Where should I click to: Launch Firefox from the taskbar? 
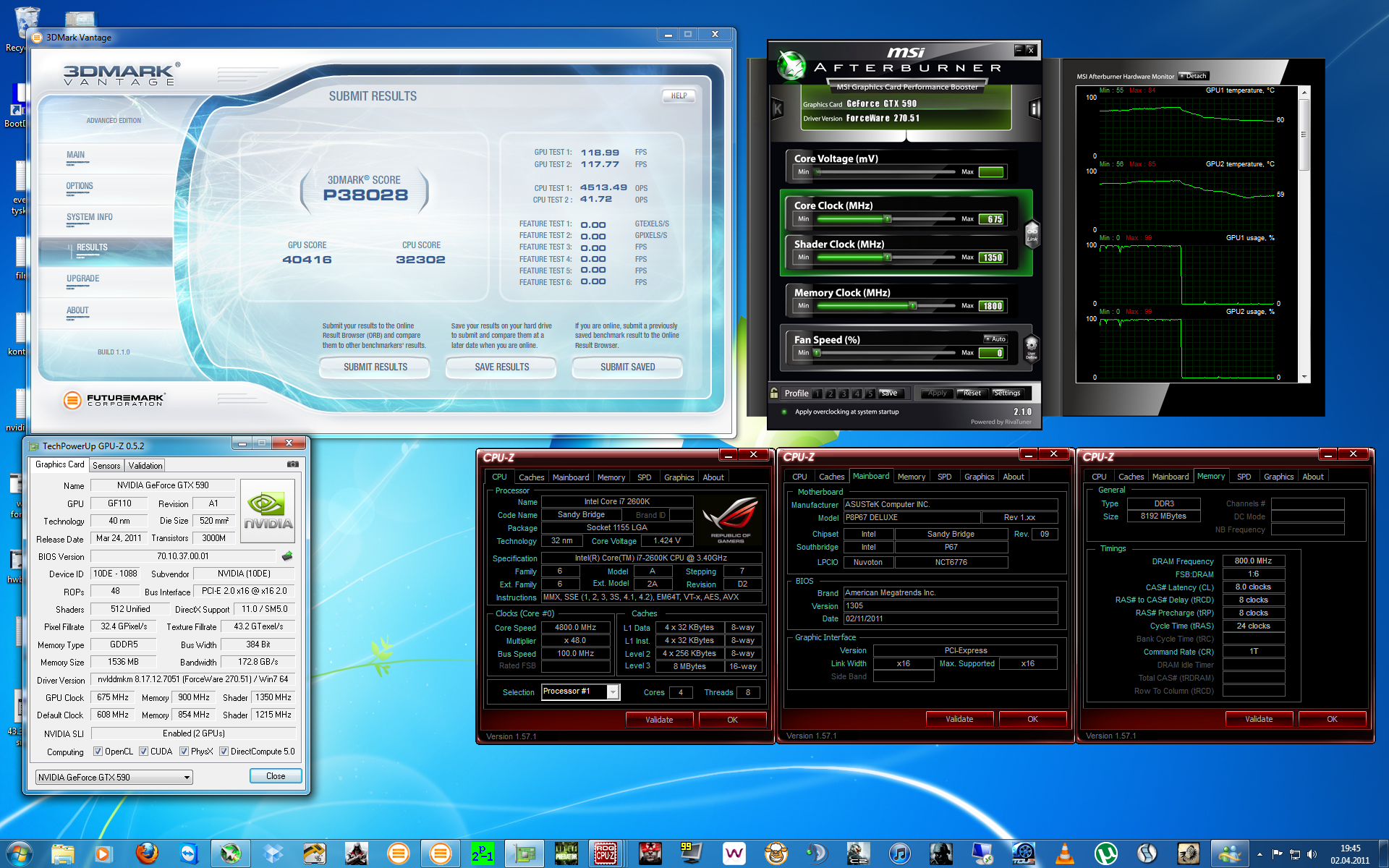coord(147,854)
